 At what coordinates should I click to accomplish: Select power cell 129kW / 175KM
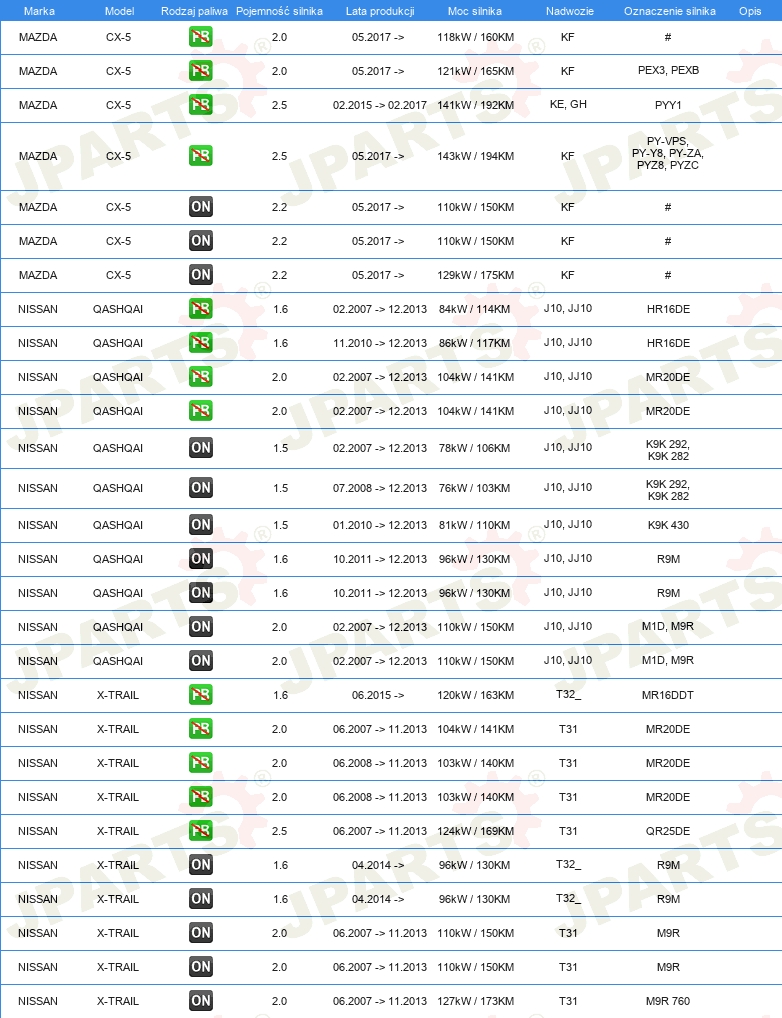pos(475,275)
